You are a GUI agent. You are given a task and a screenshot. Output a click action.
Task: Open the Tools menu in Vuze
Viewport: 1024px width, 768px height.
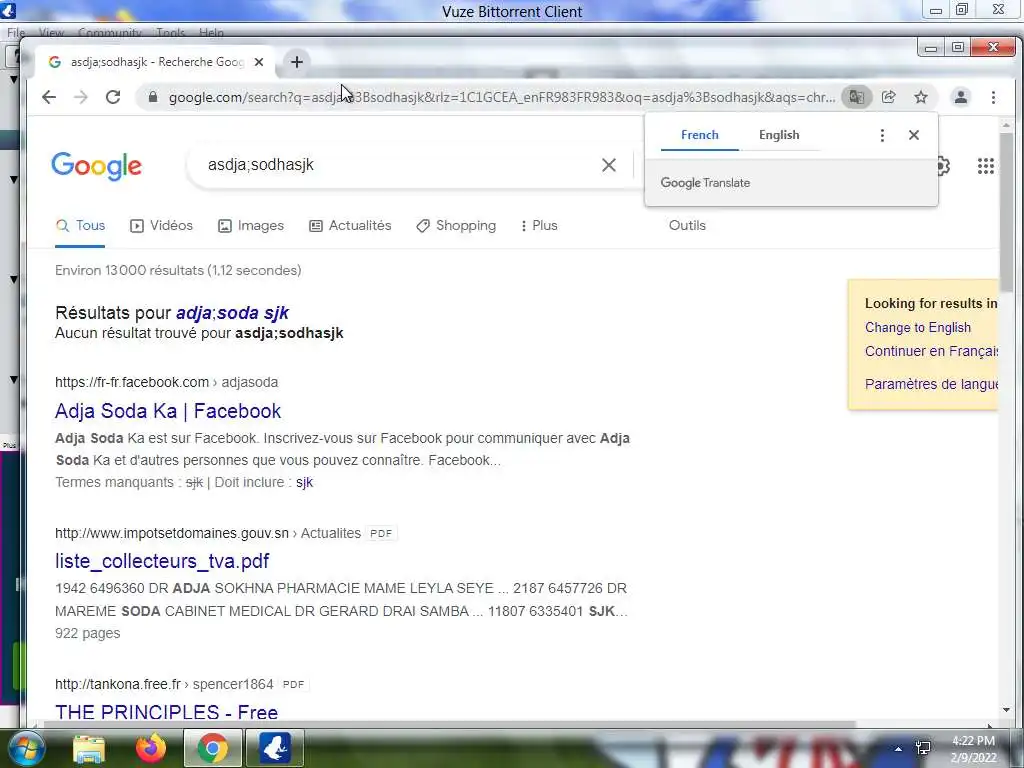pyautogui.click(x=170, y=33)
